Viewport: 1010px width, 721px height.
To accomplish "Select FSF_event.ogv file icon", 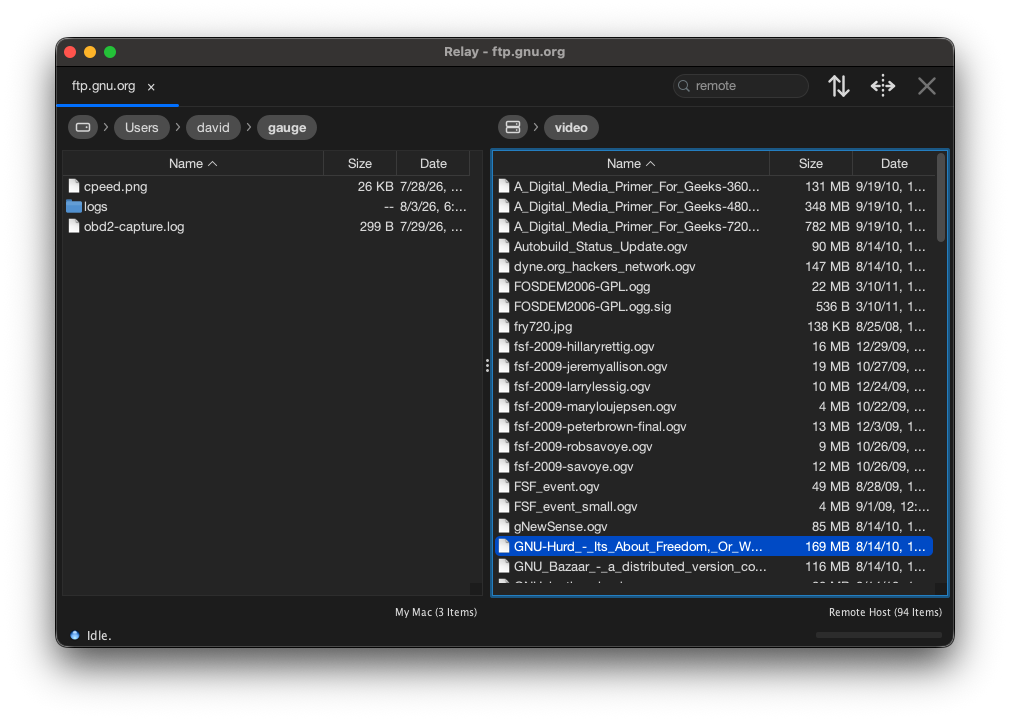I will (504, 486).
